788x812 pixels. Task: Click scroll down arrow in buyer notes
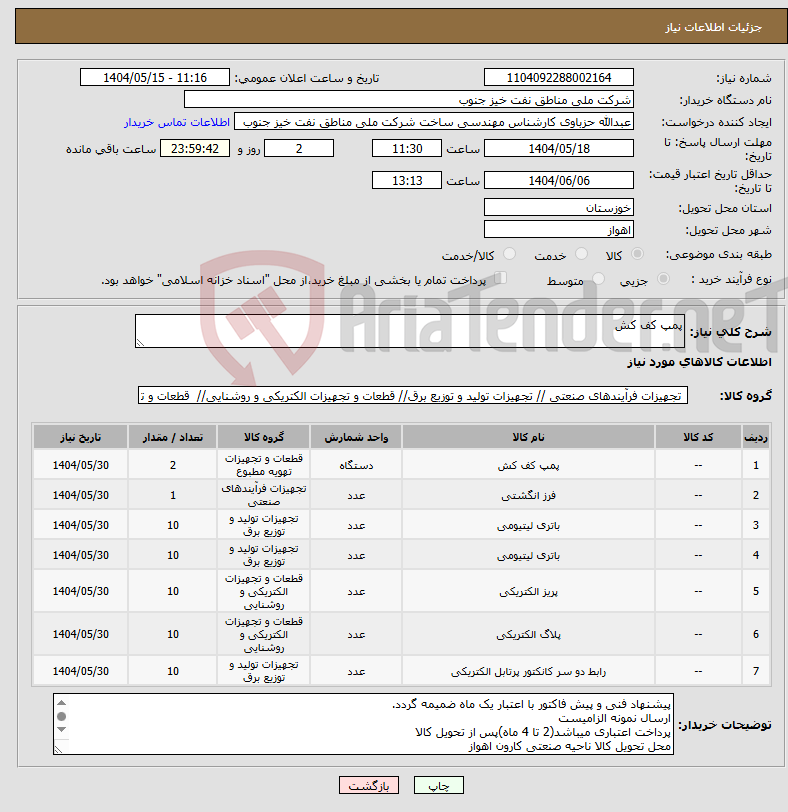coord(62,729)
